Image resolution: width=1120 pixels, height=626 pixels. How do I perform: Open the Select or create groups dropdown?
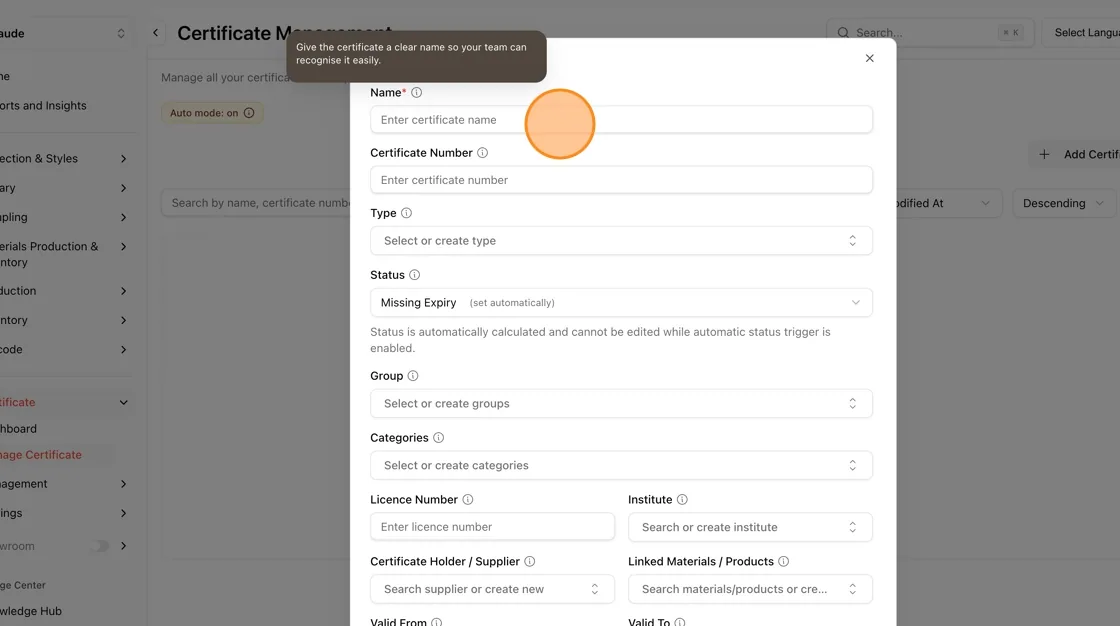(621, 404)
